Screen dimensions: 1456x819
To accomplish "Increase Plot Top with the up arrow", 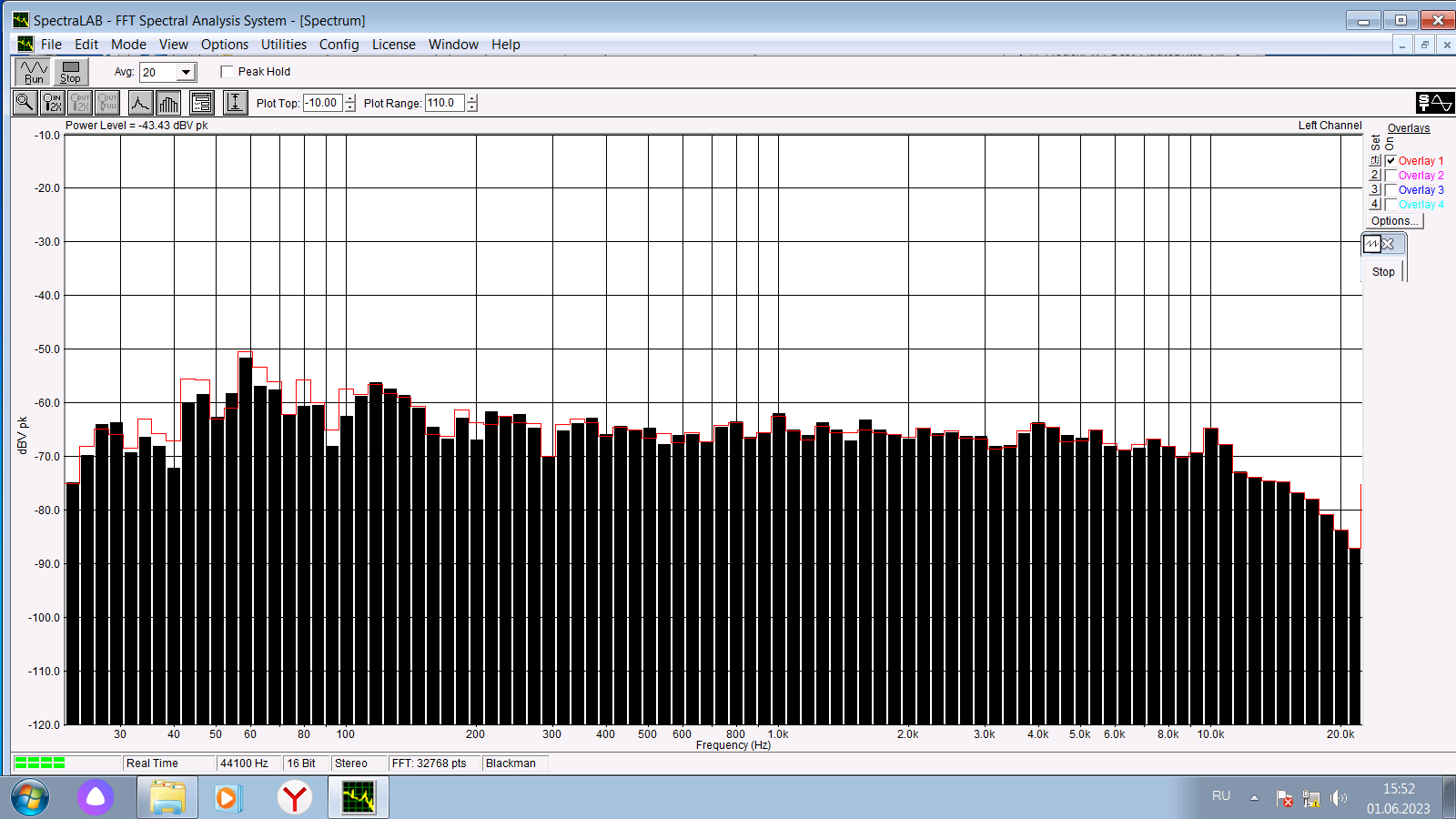I will 350,98.
